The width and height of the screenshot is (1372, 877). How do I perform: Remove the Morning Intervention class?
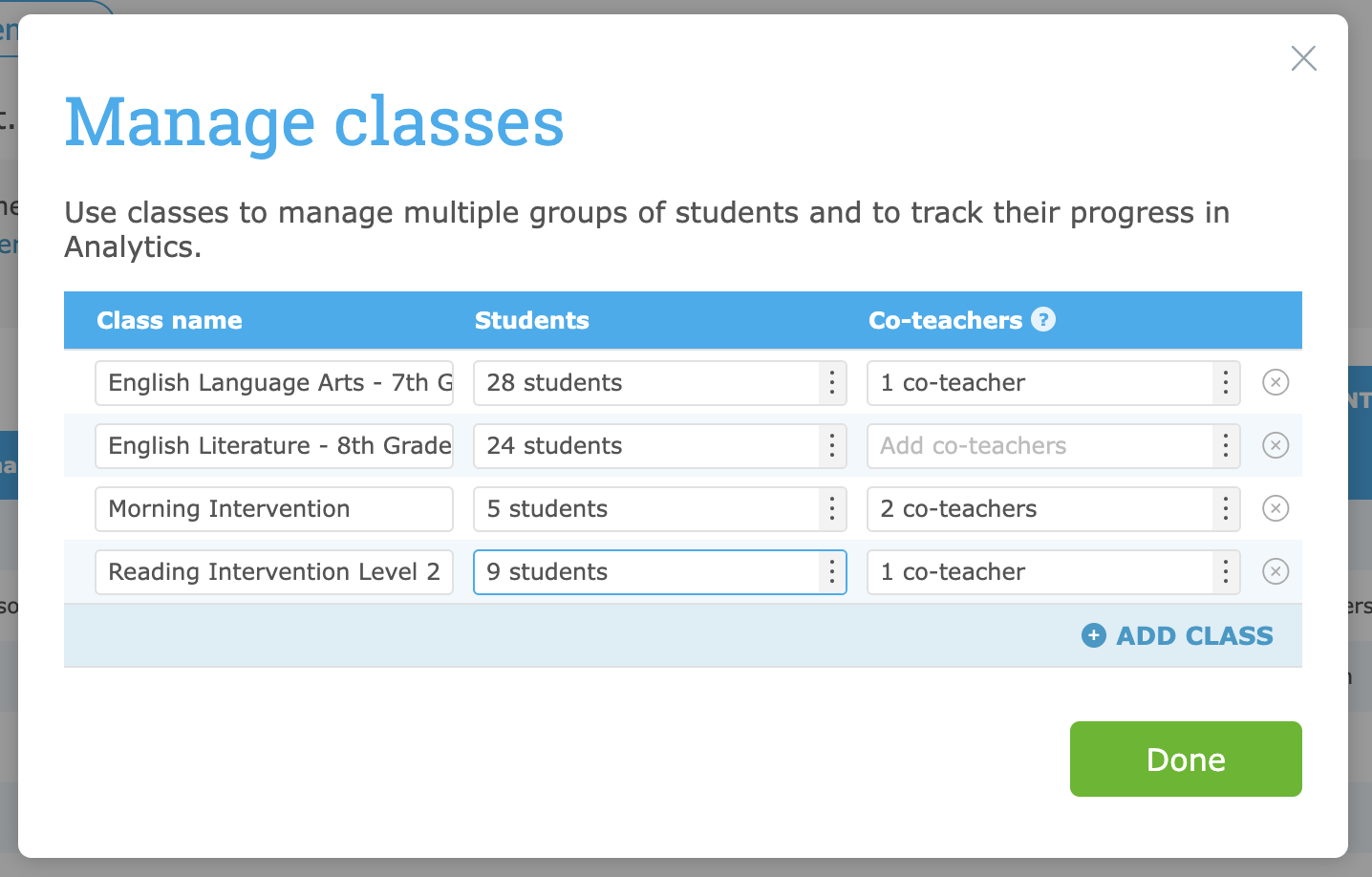click(x=1276, y=509)
